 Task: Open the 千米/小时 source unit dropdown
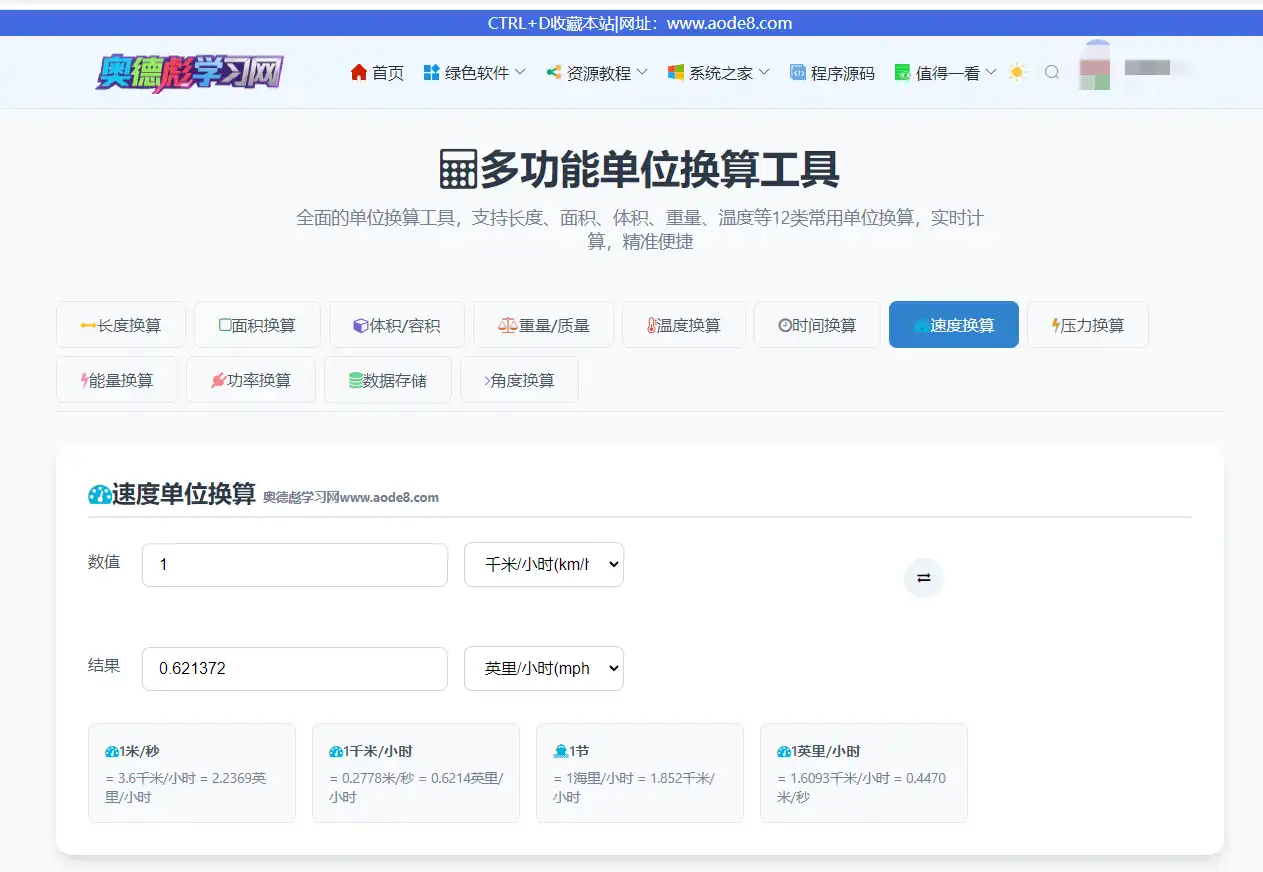pyautogui.click(x=543, y=565)
